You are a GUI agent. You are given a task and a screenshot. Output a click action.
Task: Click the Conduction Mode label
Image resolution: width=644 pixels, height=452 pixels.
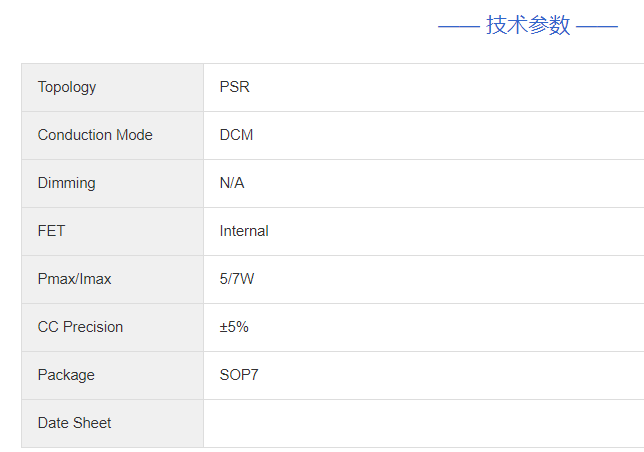[x=95, y=135]
